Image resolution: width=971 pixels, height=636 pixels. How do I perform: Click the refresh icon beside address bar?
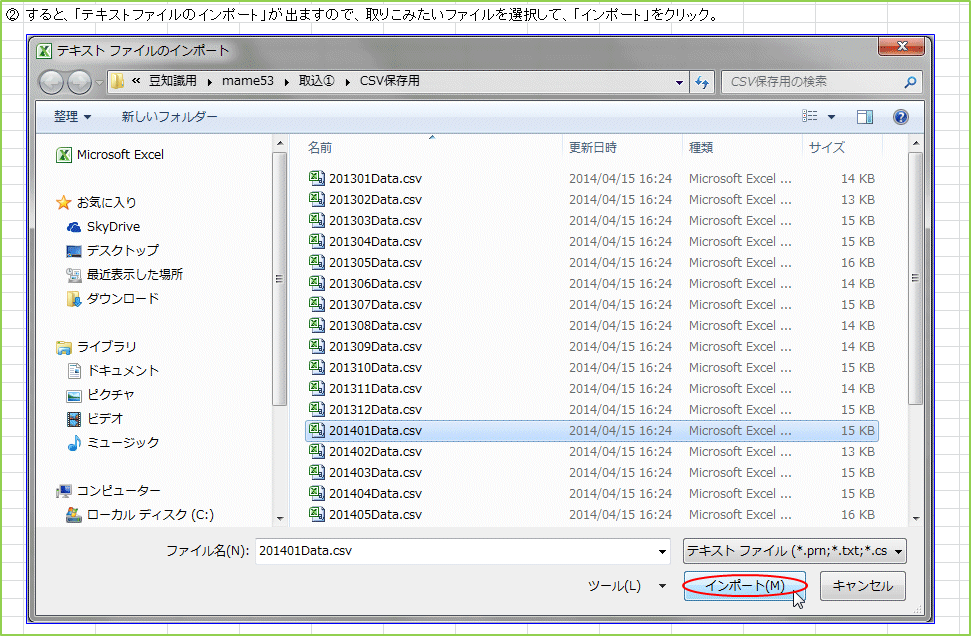(702, 82)
